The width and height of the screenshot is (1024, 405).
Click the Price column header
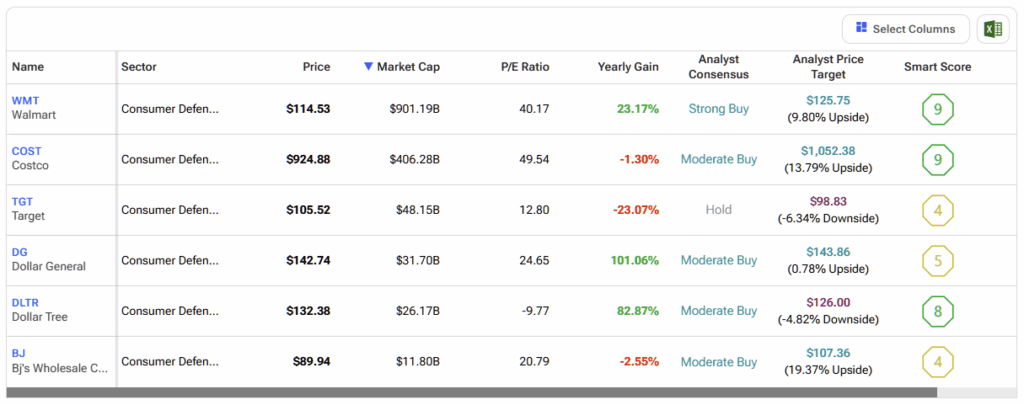(316, 67)
